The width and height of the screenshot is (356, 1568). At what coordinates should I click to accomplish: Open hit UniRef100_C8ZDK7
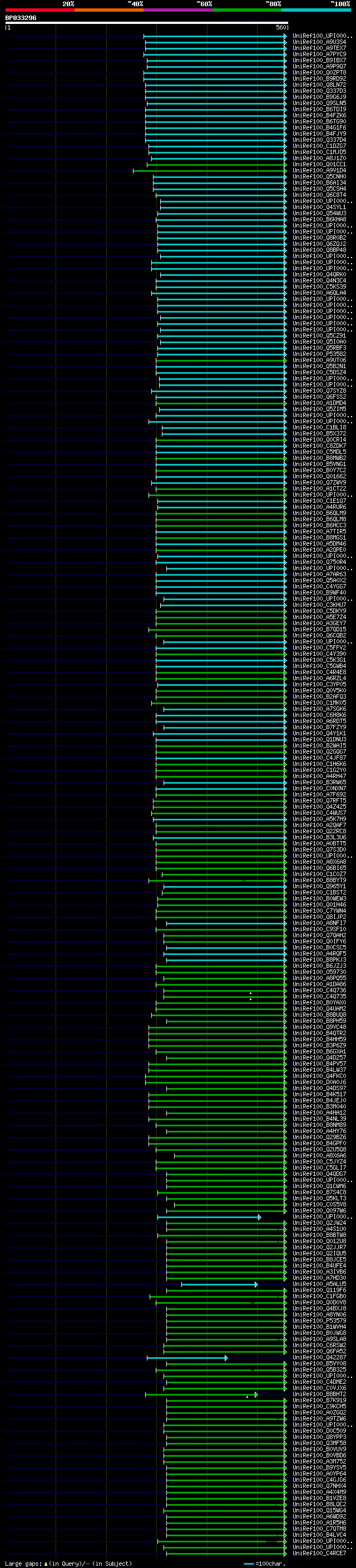[x=319, y=446]
